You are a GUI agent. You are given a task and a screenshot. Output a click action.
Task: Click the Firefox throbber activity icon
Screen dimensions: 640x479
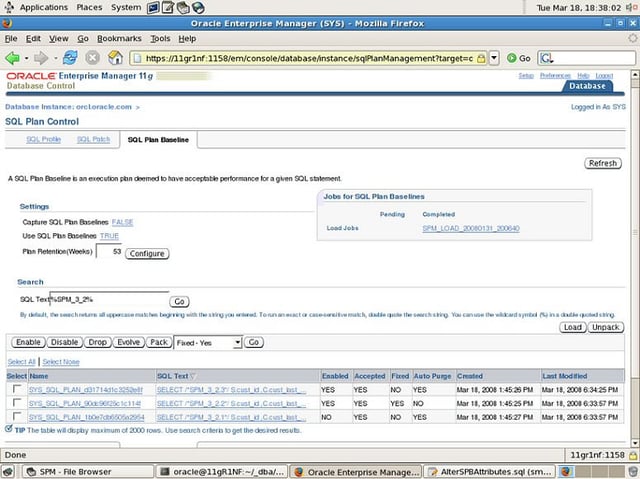click(x=633, y=38)
